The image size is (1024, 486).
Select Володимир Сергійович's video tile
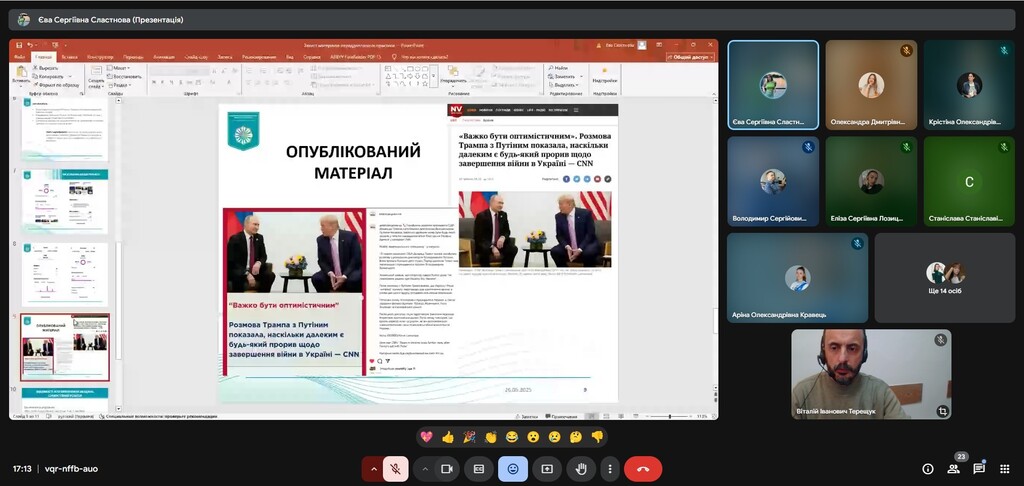point(772,181)
